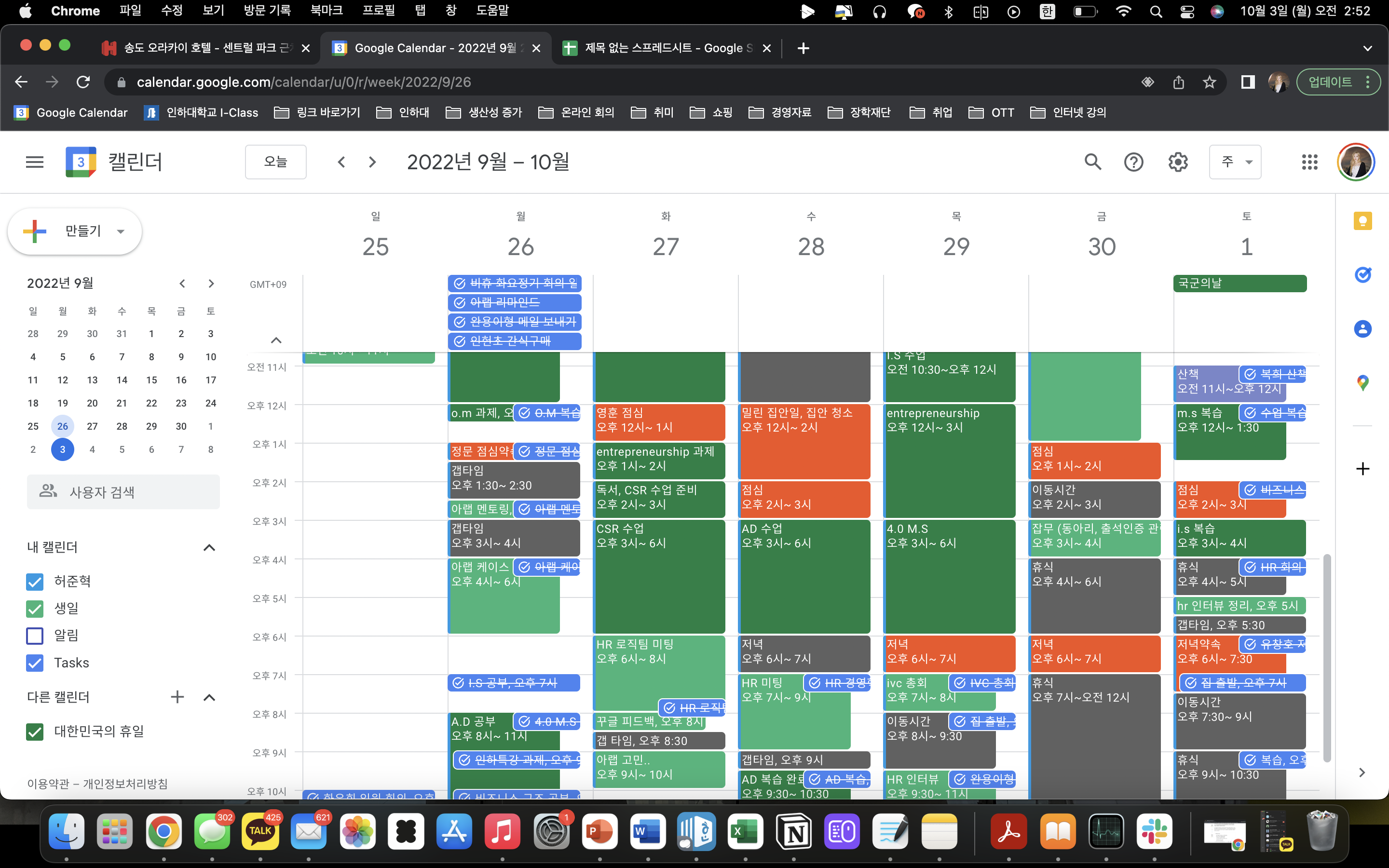Open calendar search magnifier
The image size is (1389, 868).
coord(1093,162)
